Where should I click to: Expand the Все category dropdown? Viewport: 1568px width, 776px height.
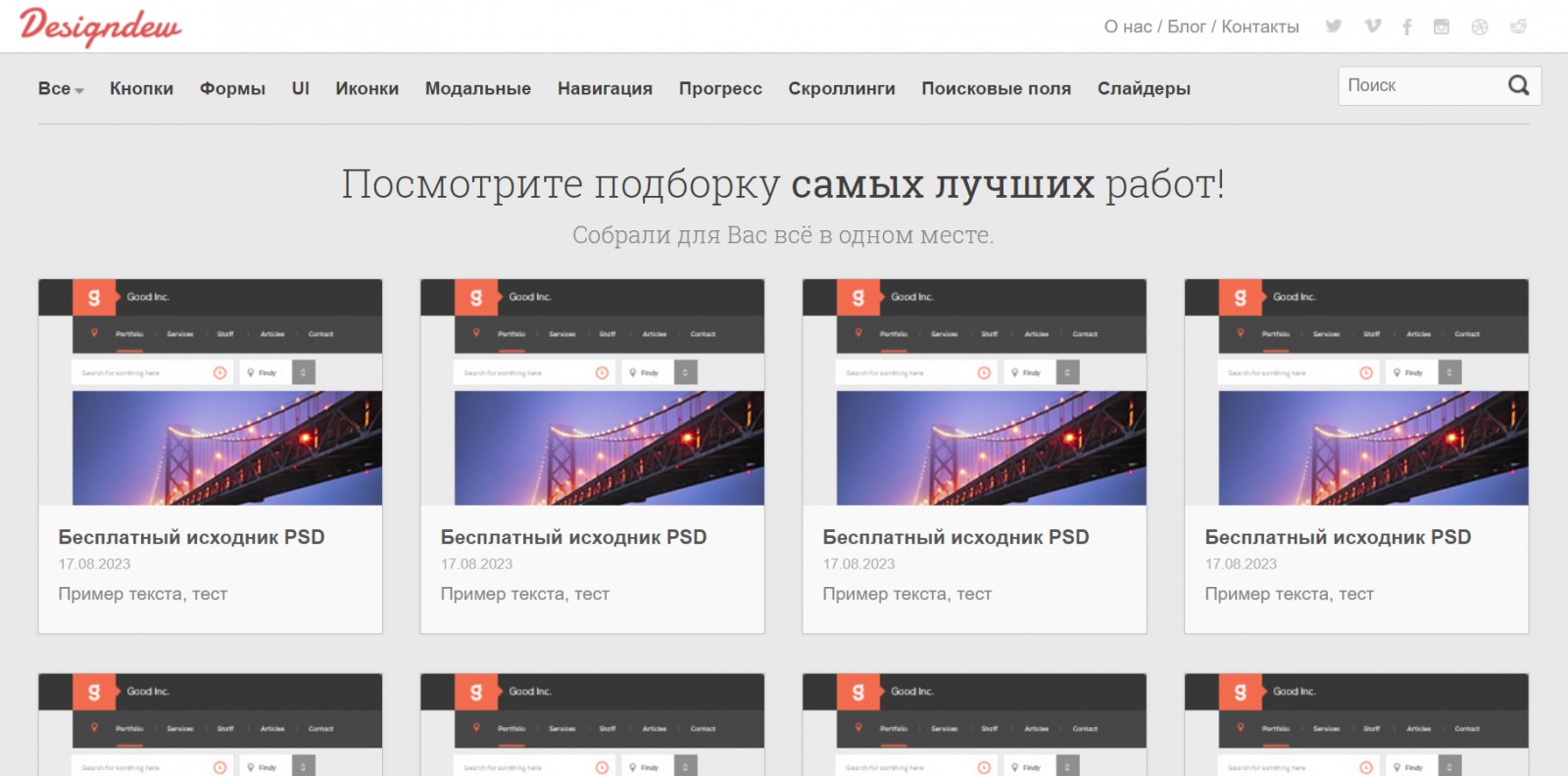(61, 88)
